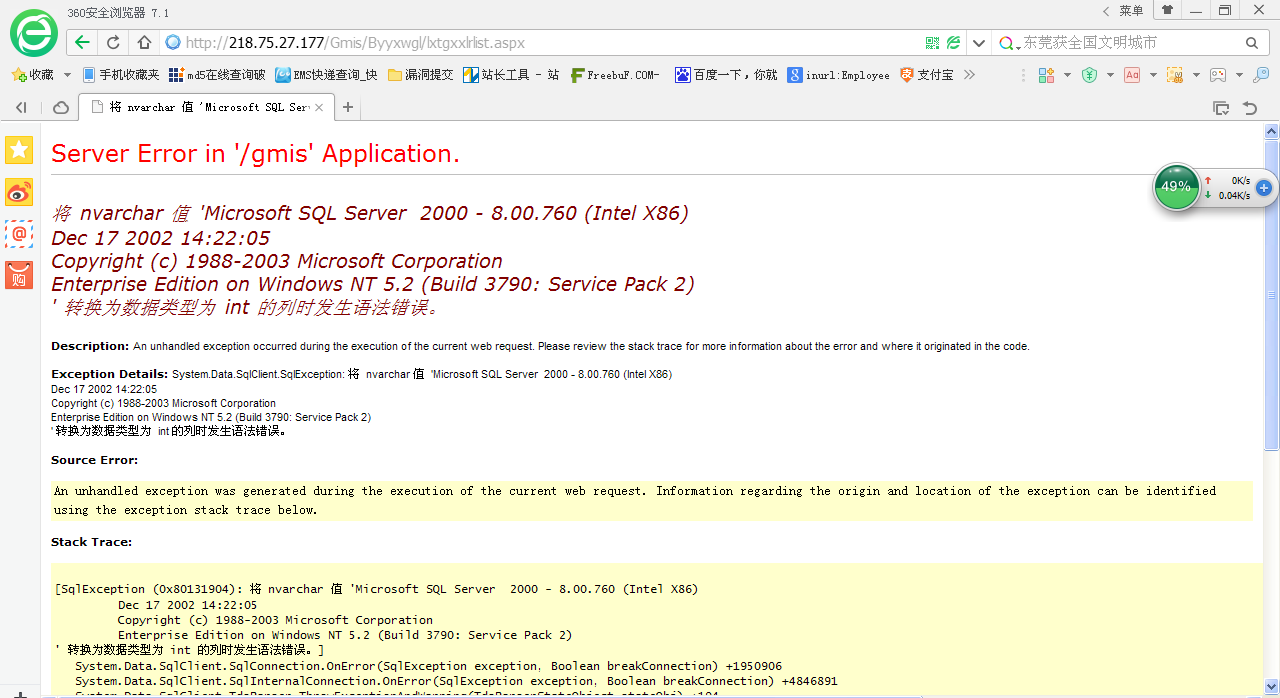Open the browser home page
Viewport: 1280px width, 698px height.
[144, 43]
